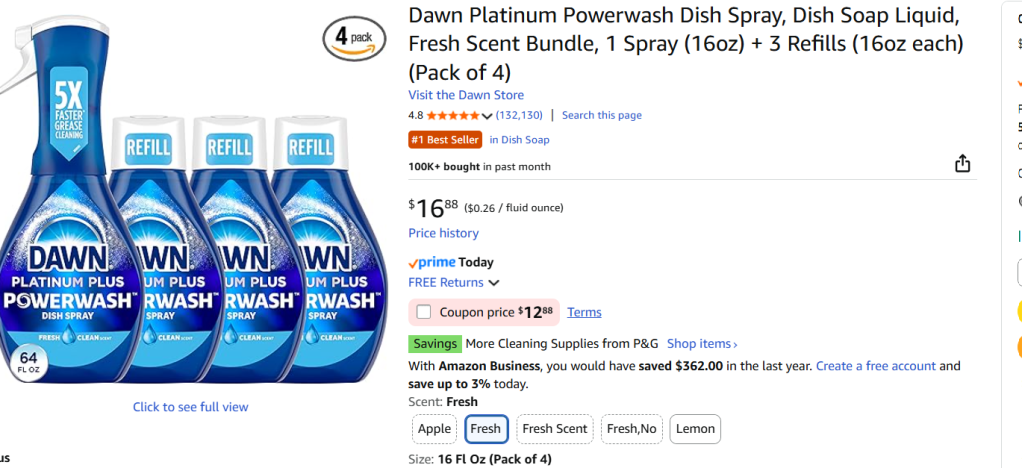Click the five-star rating icons
The height and width of the screenshot is (468, 1022).
(453, 116)
